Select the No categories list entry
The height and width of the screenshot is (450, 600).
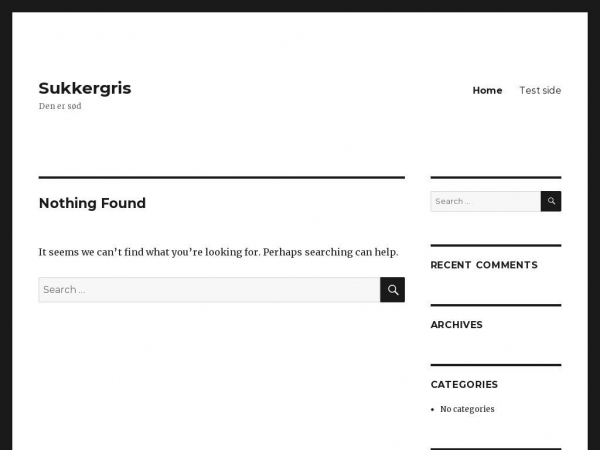click(467, 409)
